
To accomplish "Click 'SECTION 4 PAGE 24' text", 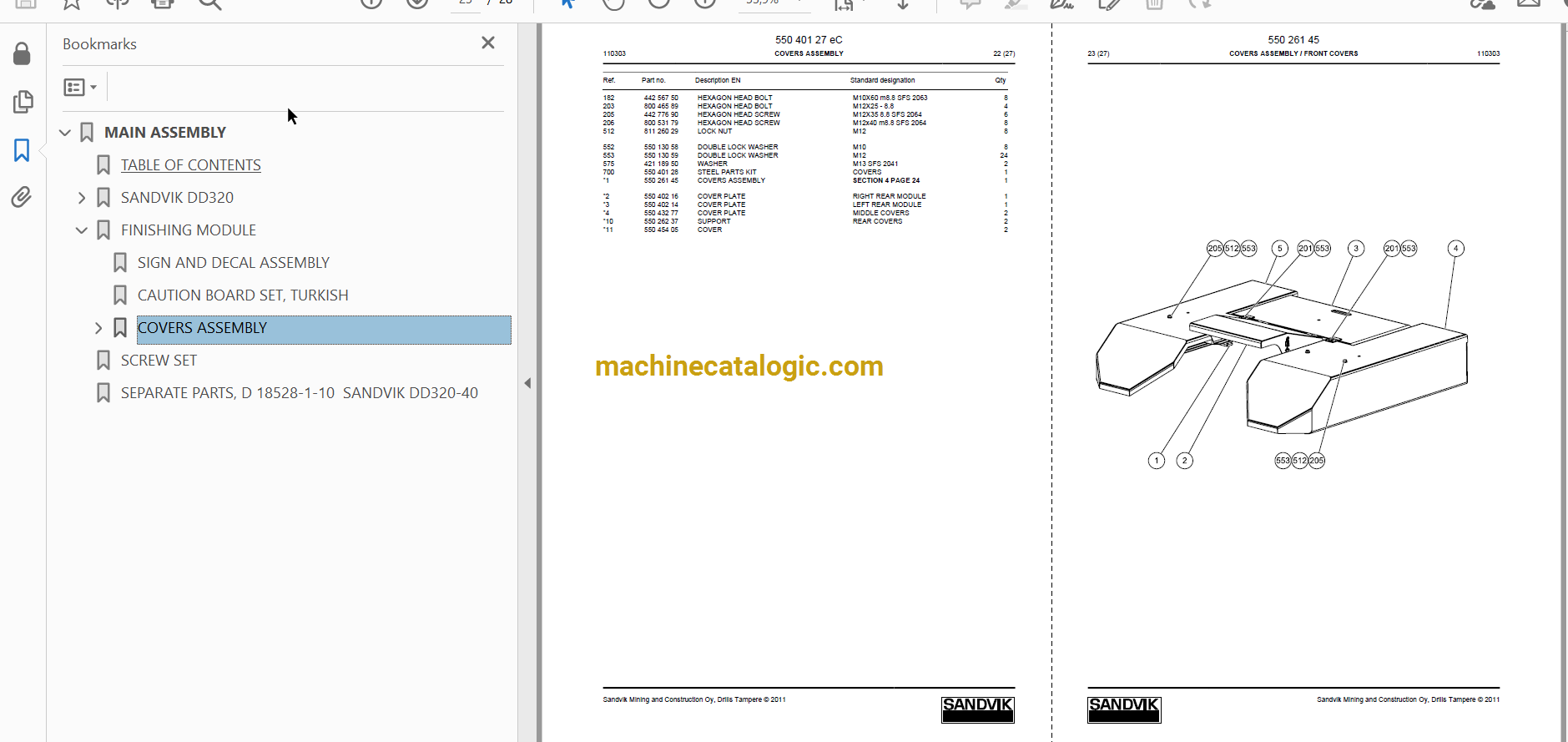I will click(886, 181).
